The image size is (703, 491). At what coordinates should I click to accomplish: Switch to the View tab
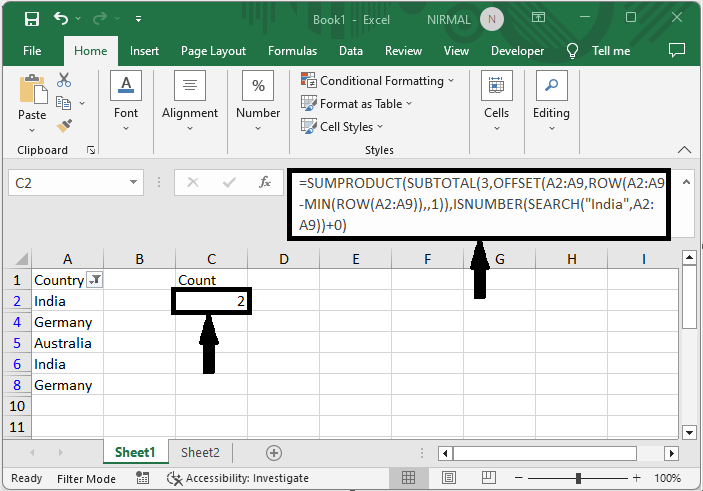(456, 51)
